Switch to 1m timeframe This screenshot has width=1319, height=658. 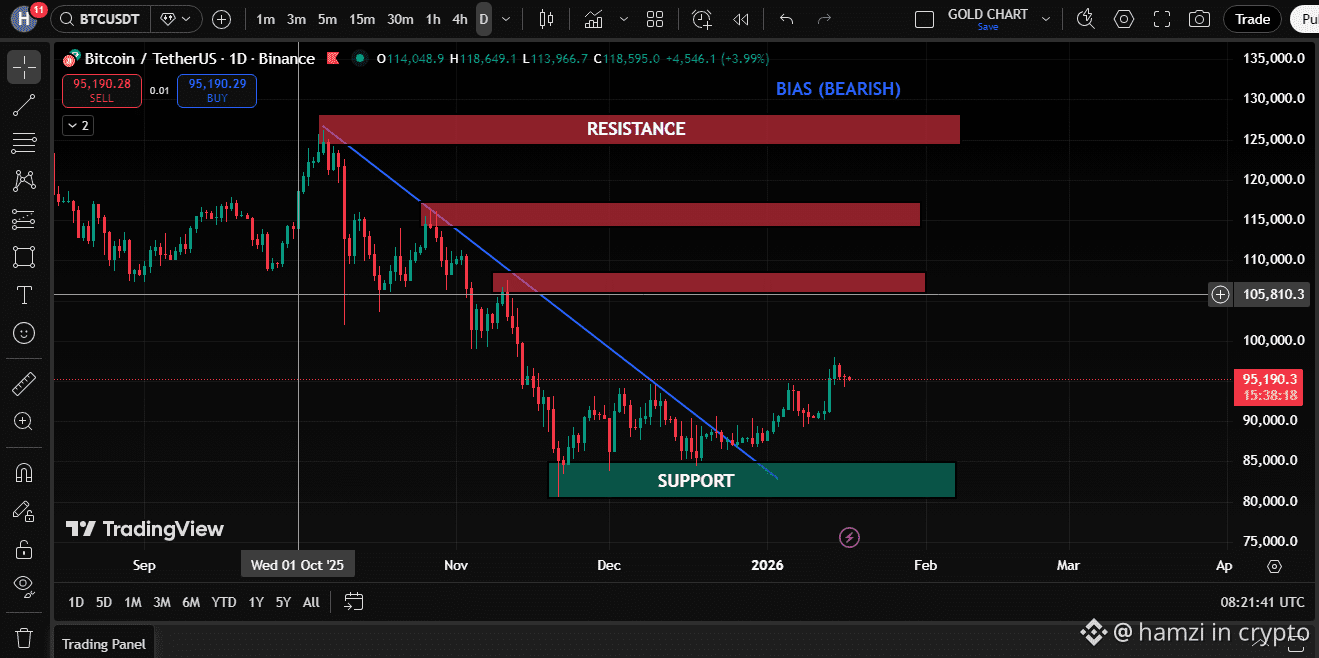(265, 19)
